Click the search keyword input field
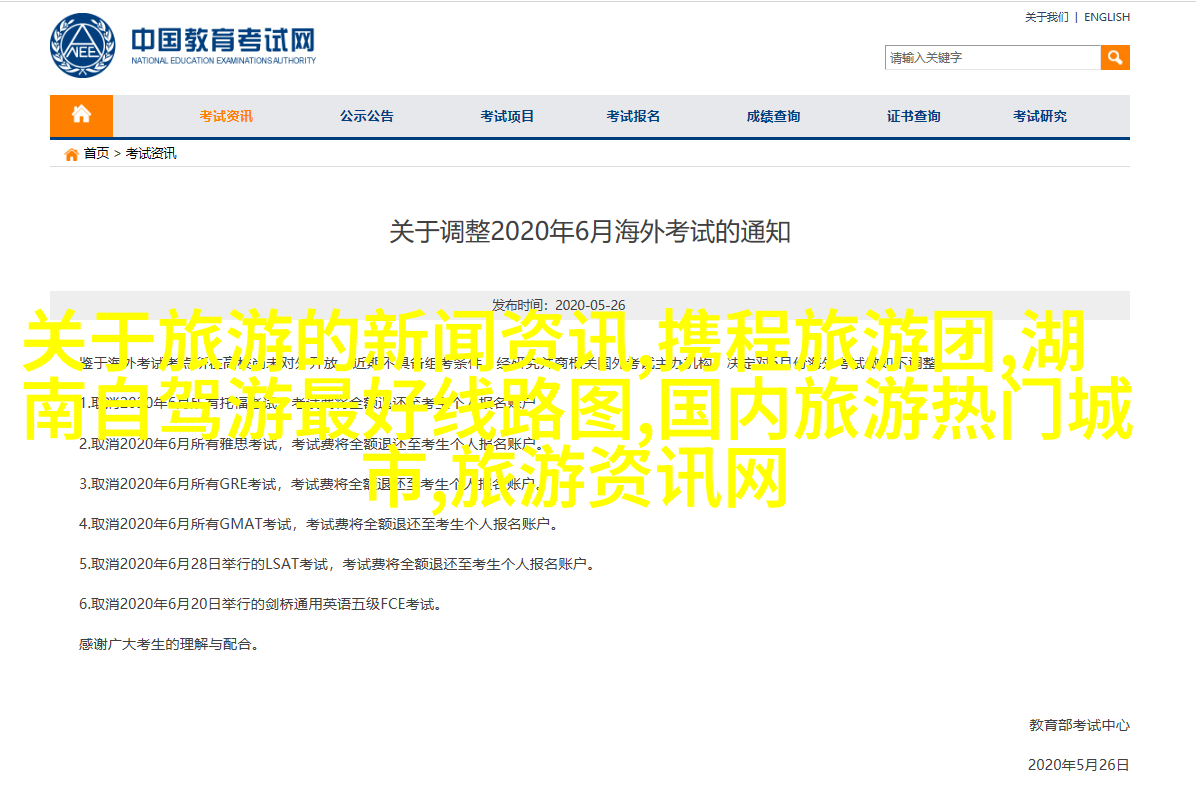This screenshot has height=800, width=1196. coord(992,57)
